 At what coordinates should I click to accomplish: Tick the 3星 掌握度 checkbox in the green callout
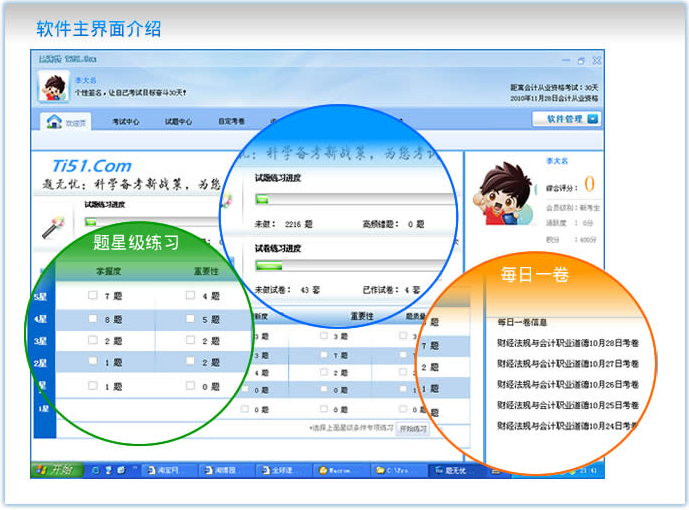point(93,340)
